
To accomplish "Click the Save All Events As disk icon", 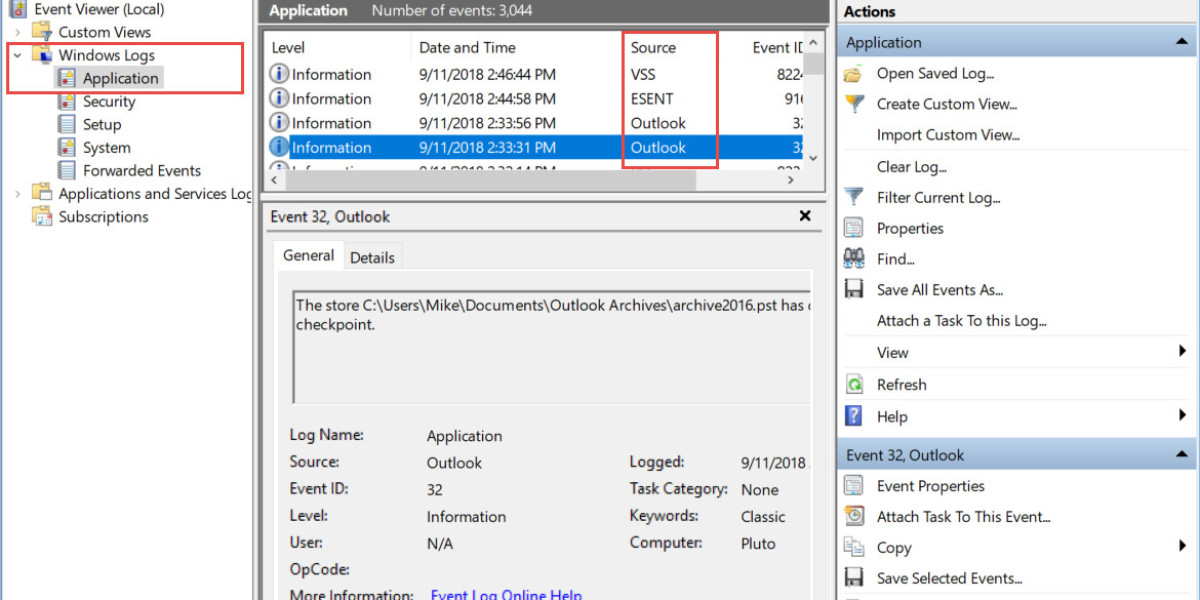I will click(853, 290).
